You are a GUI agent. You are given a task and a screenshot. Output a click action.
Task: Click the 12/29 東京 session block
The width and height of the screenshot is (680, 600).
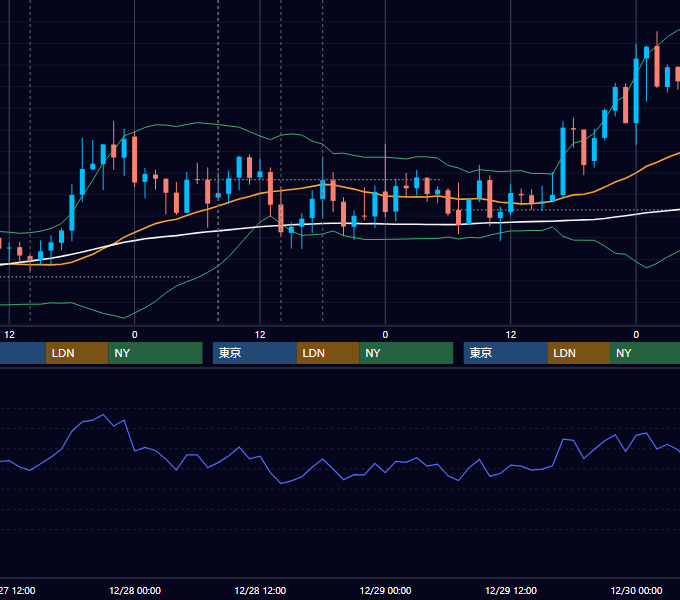(506, 353)
